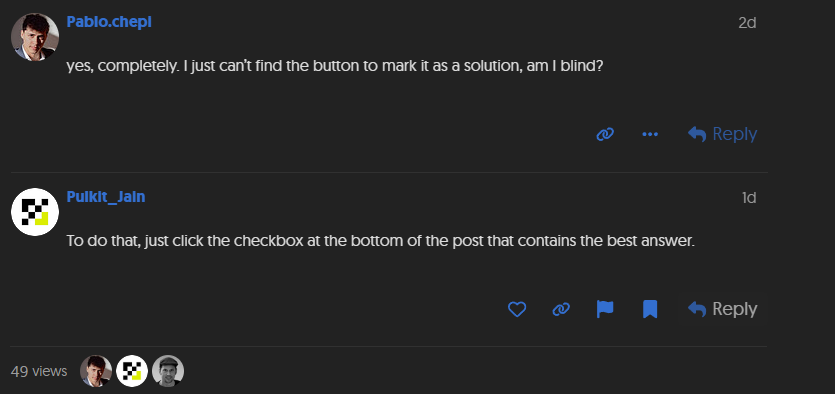
Task: Click Pulkit_Jain's large pixel avatar
Action: 35,212
